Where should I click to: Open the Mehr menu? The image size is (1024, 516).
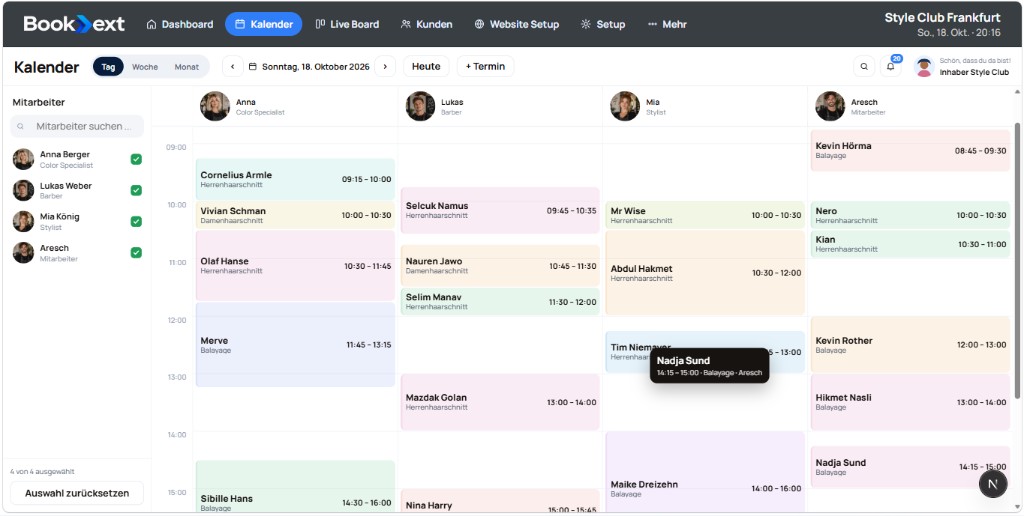tap(667, 24)
